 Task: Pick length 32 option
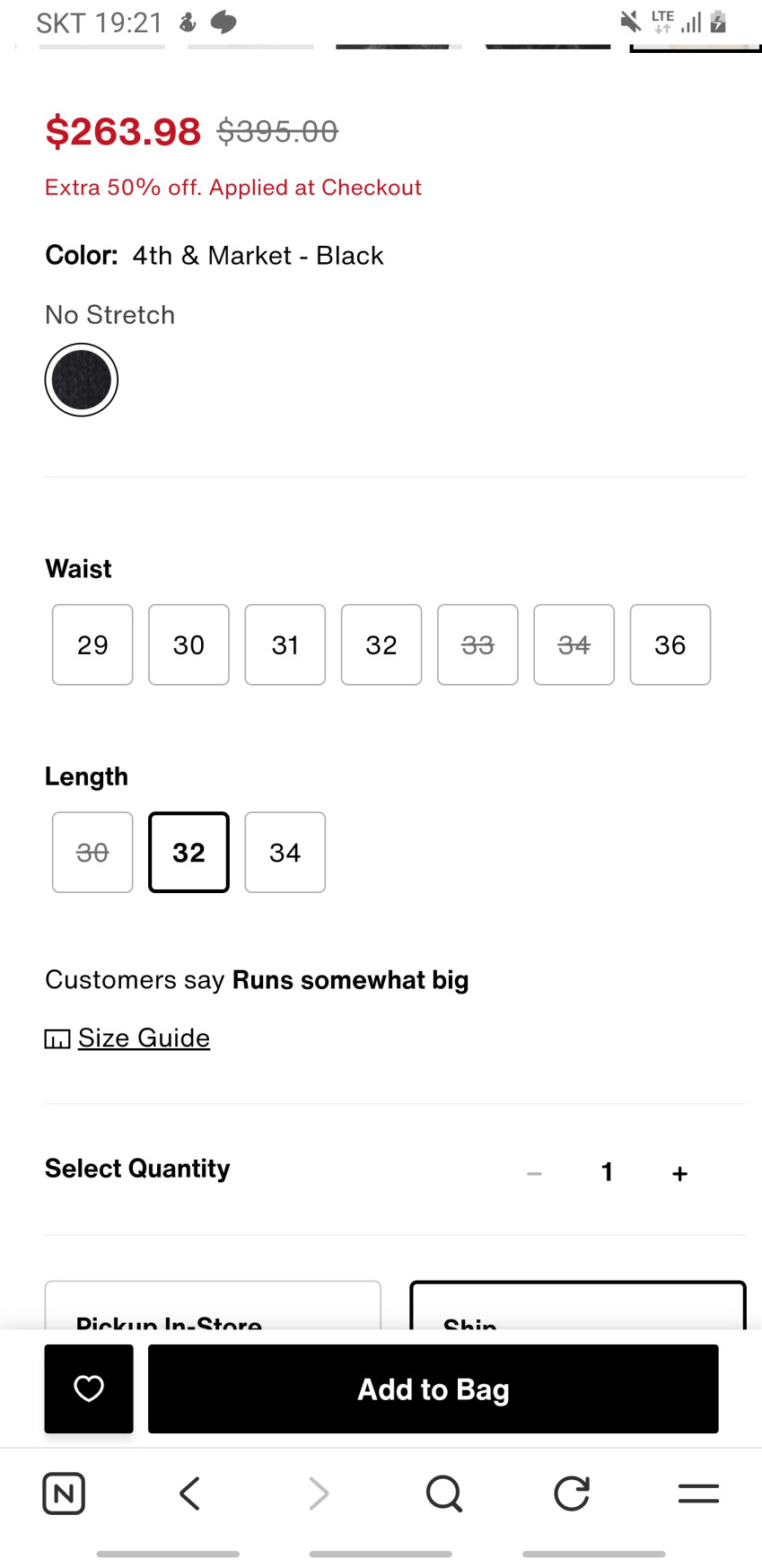(188, 852)
